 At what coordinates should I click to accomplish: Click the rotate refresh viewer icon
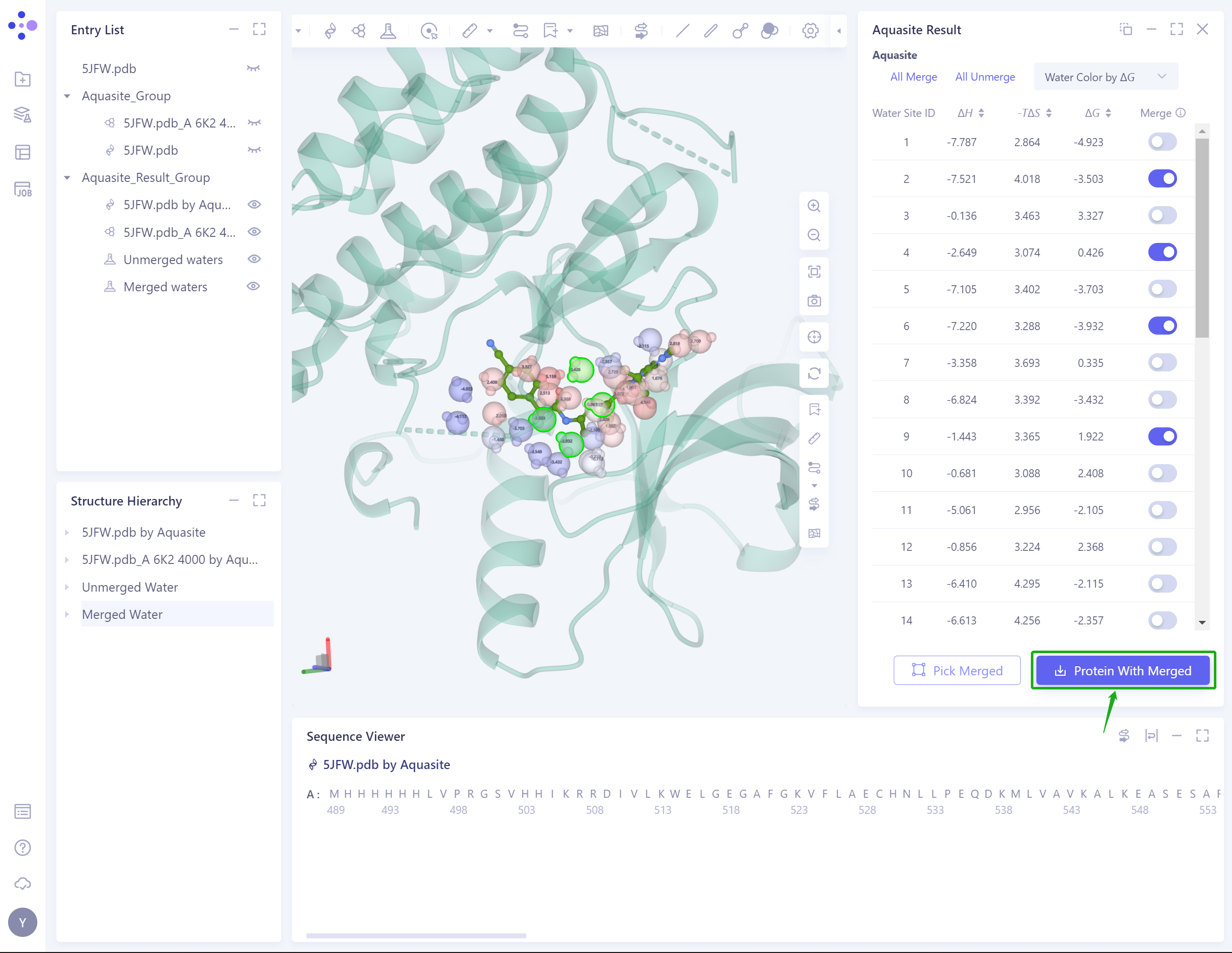click(814, 373)
